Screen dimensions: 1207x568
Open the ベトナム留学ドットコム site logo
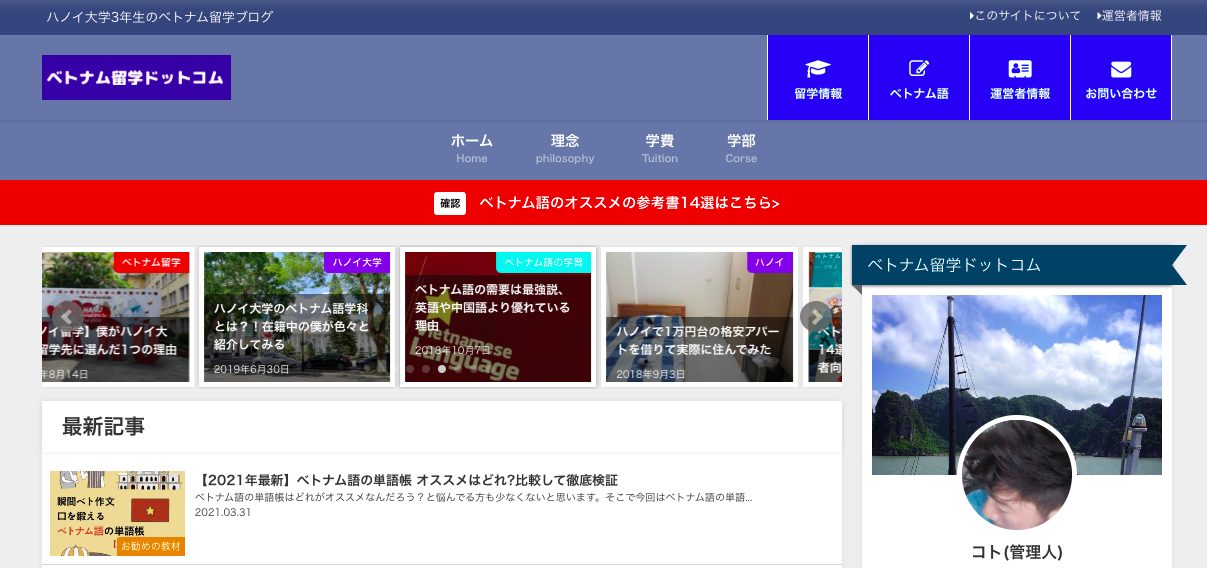coord(136,77)
